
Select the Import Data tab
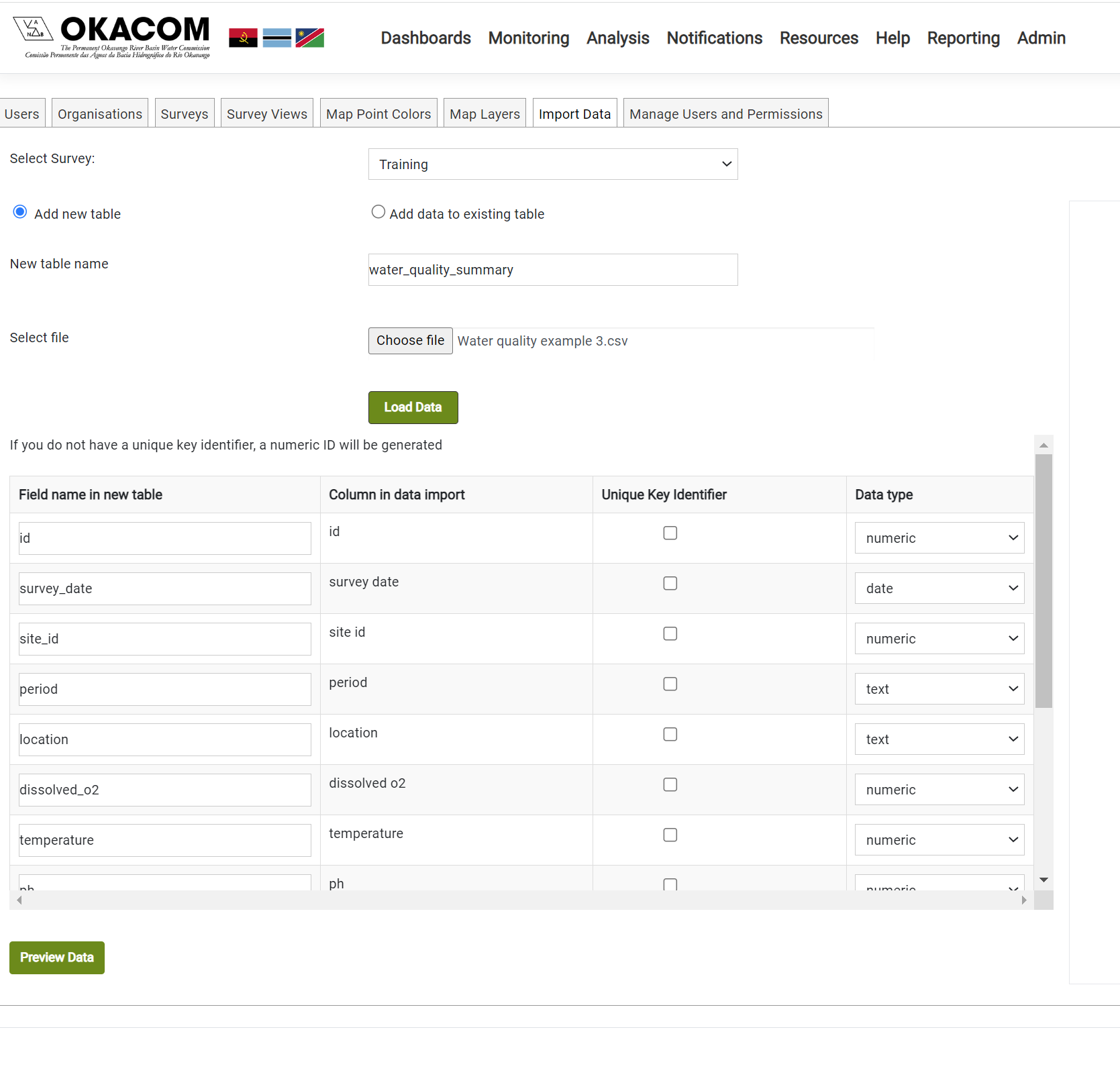click(574, 113)
